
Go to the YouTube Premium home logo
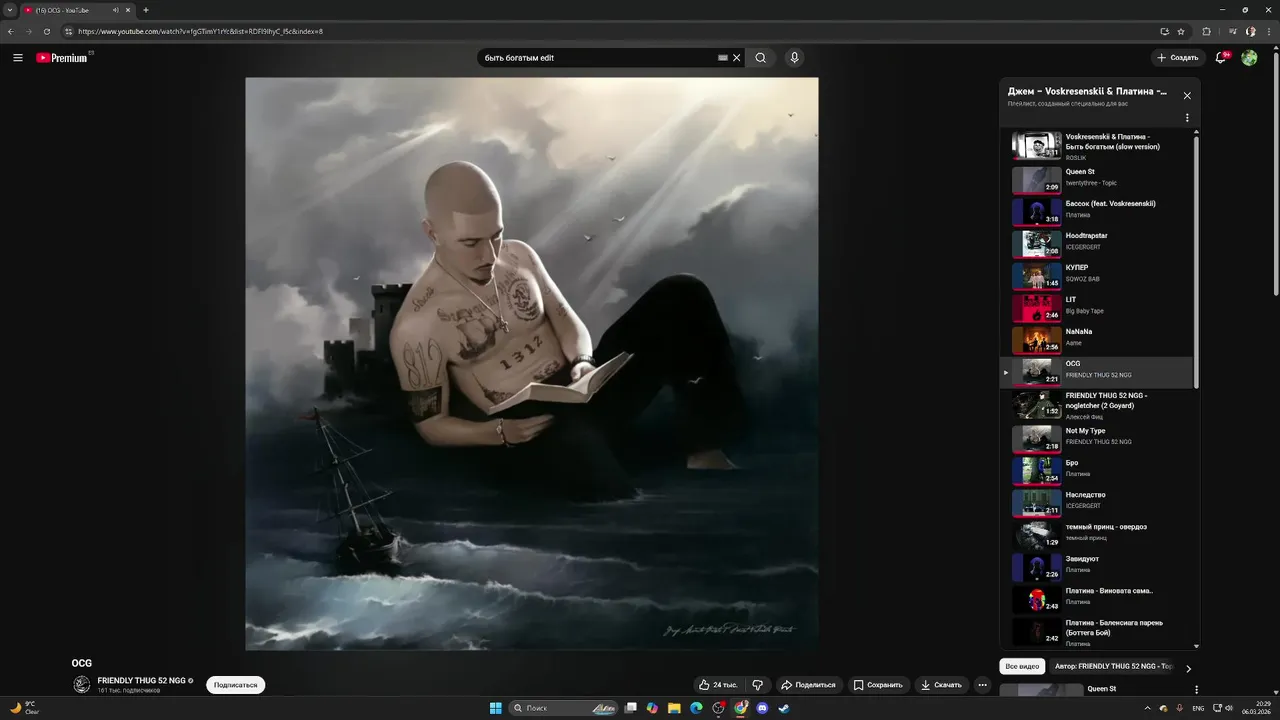coord(64,58)
